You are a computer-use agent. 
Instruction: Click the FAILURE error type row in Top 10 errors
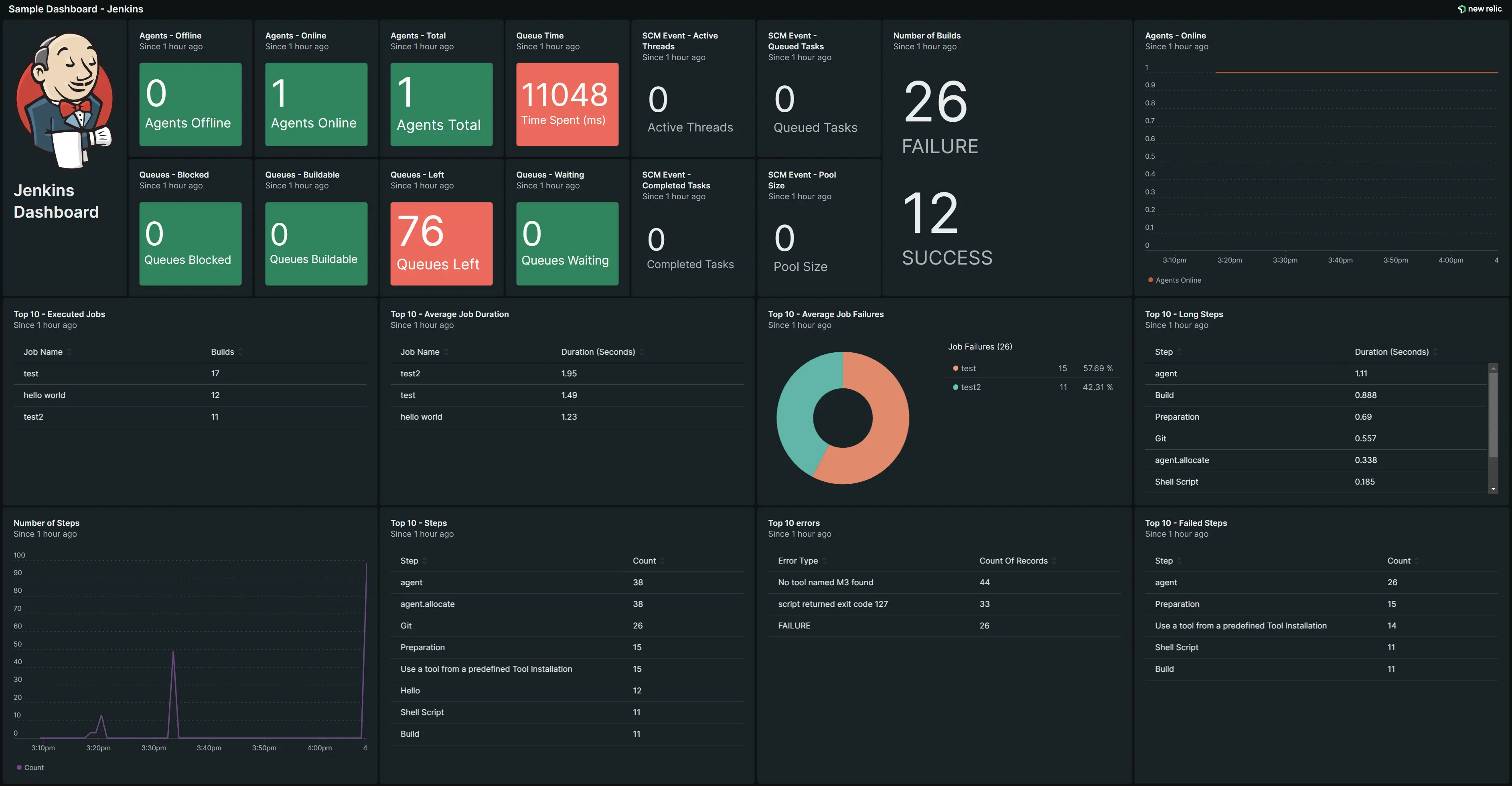880,625
